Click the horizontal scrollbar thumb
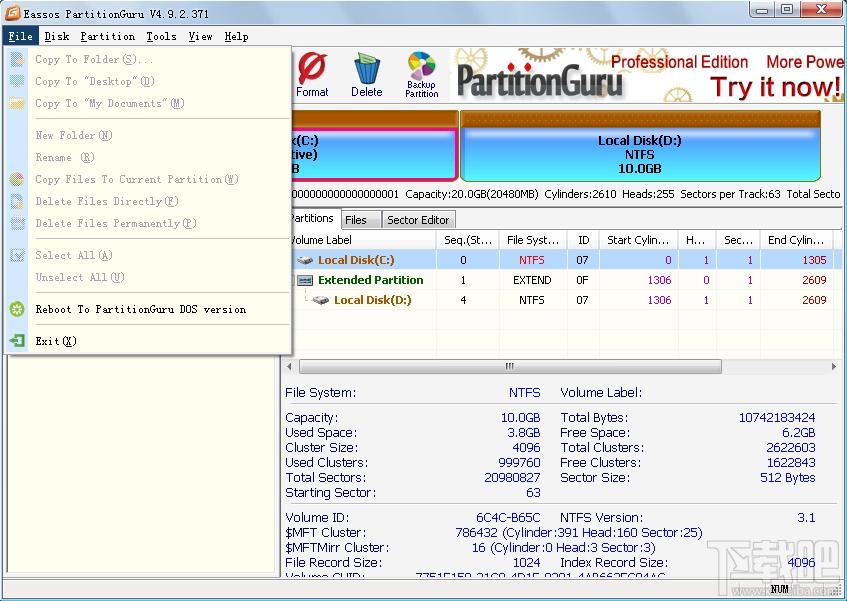Viewport: 847px width, 601px height. tap(510, 367)
